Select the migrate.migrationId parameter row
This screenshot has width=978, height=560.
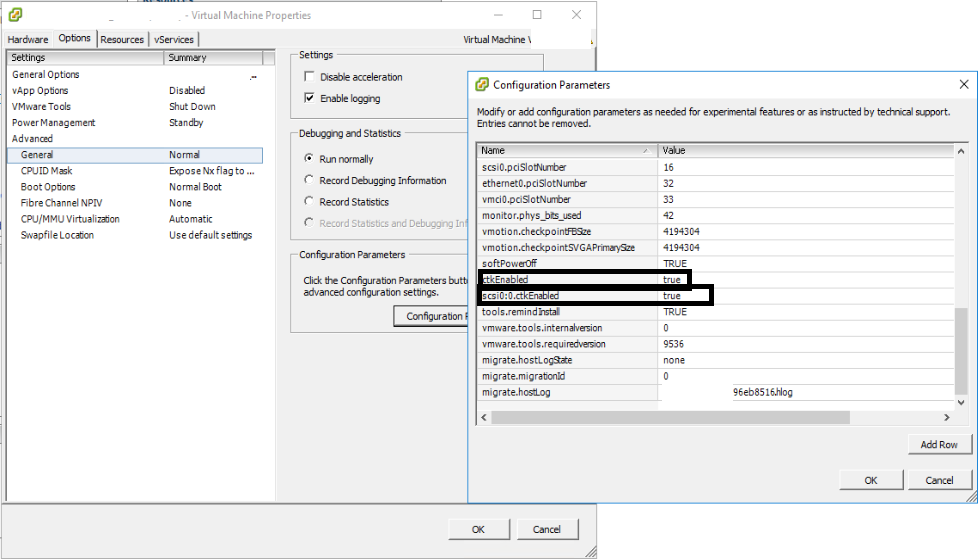[x=715, y=377]
